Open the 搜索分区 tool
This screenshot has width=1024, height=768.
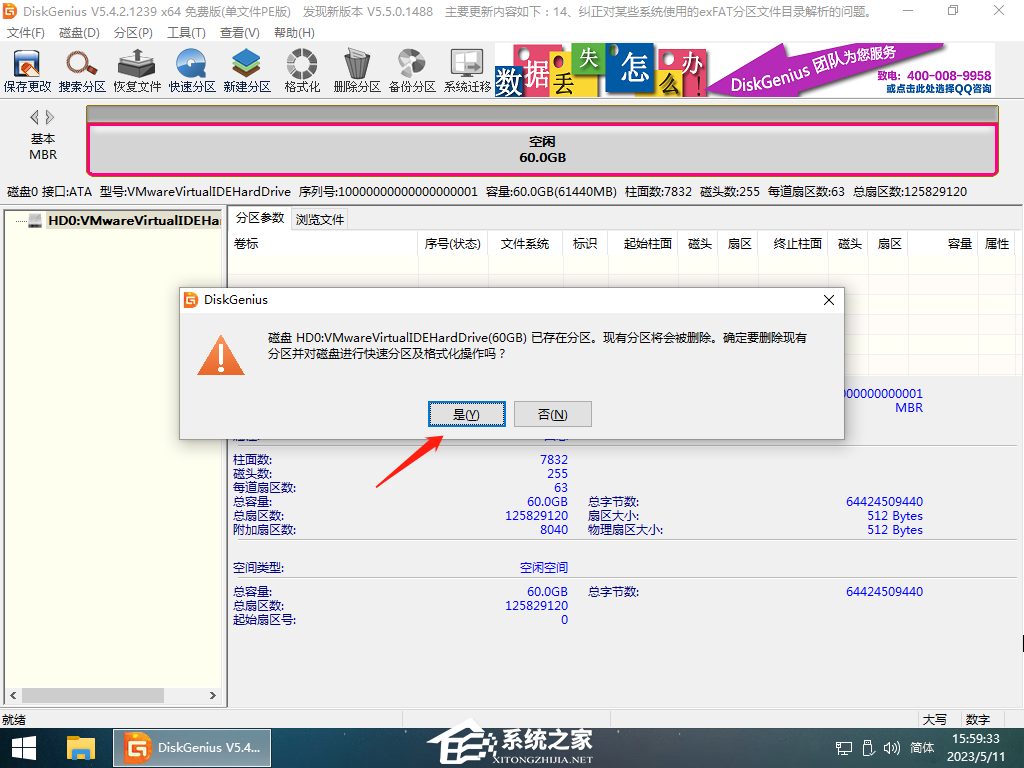click(x=82, y=71)
